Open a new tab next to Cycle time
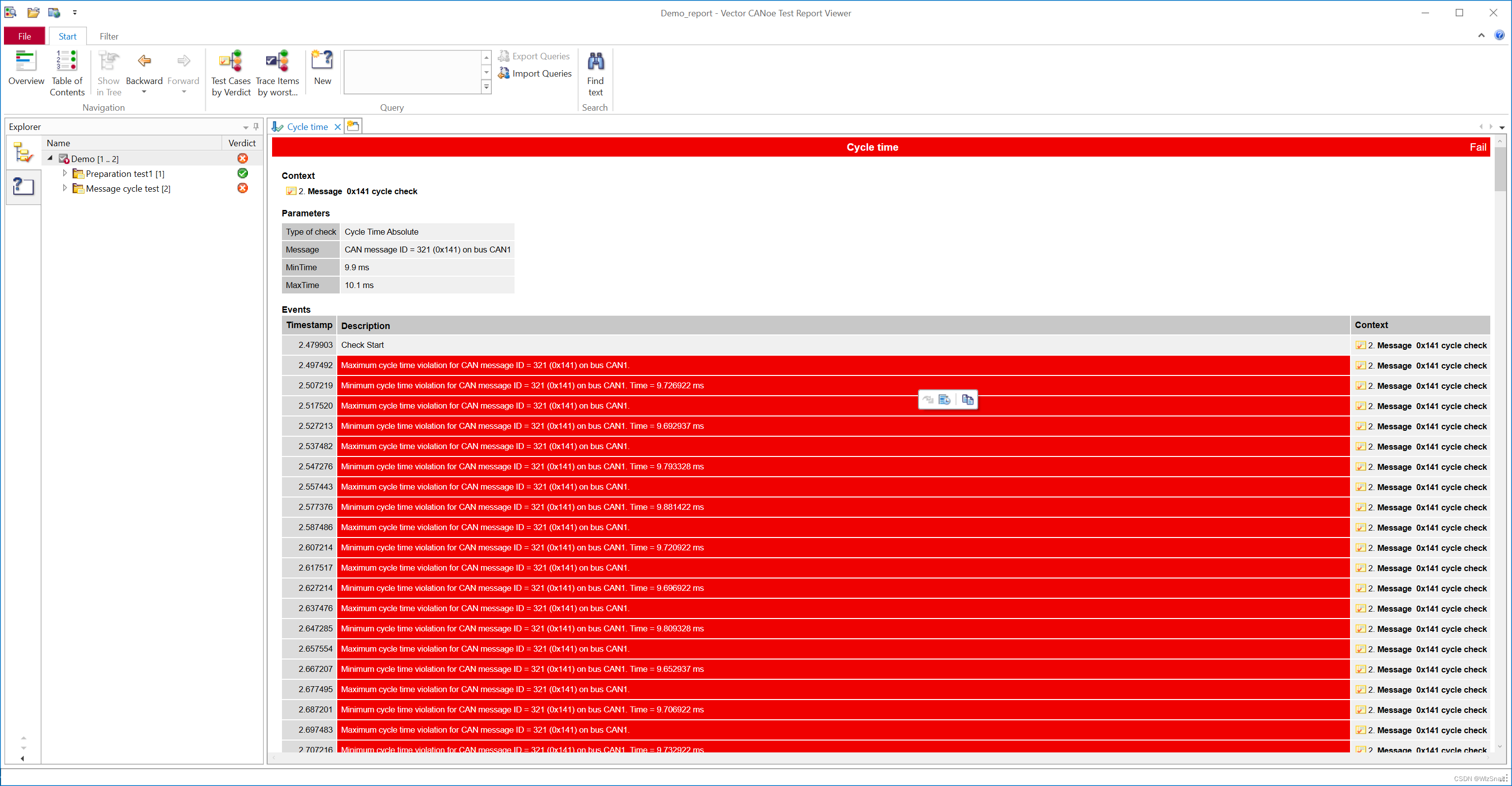This screenshot has height=786, width=1512. [353, 126]
